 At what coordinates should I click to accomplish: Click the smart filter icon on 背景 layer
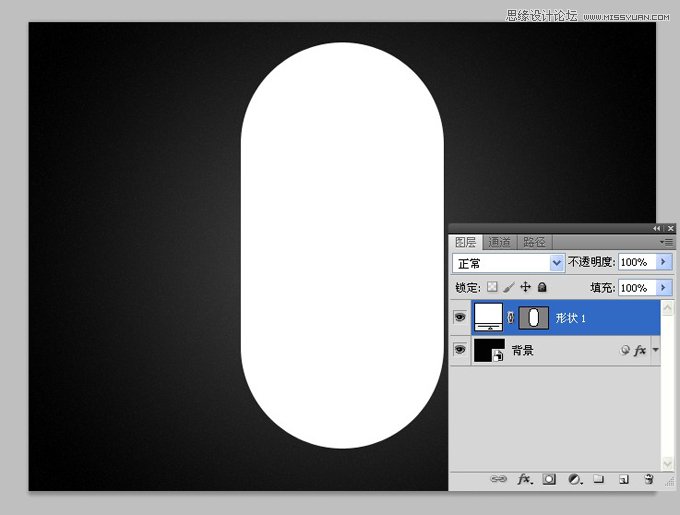click(624, 350)
